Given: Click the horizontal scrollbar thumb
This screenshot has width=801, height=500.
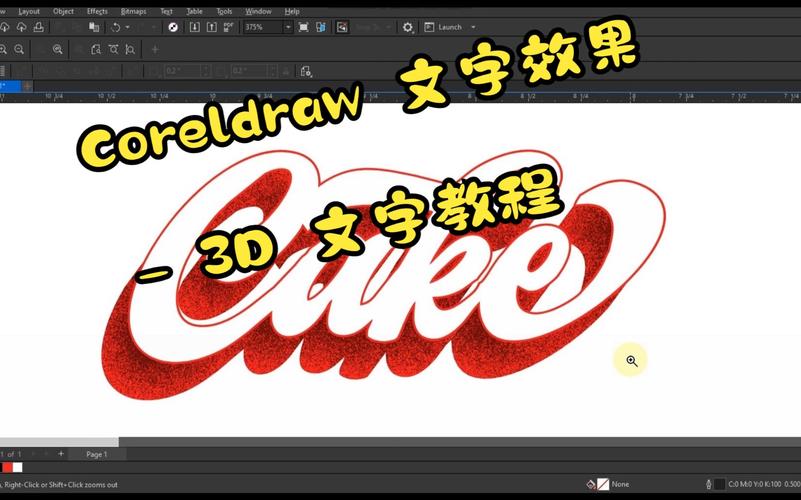Looking at the screenshot, I should [59, 442].
